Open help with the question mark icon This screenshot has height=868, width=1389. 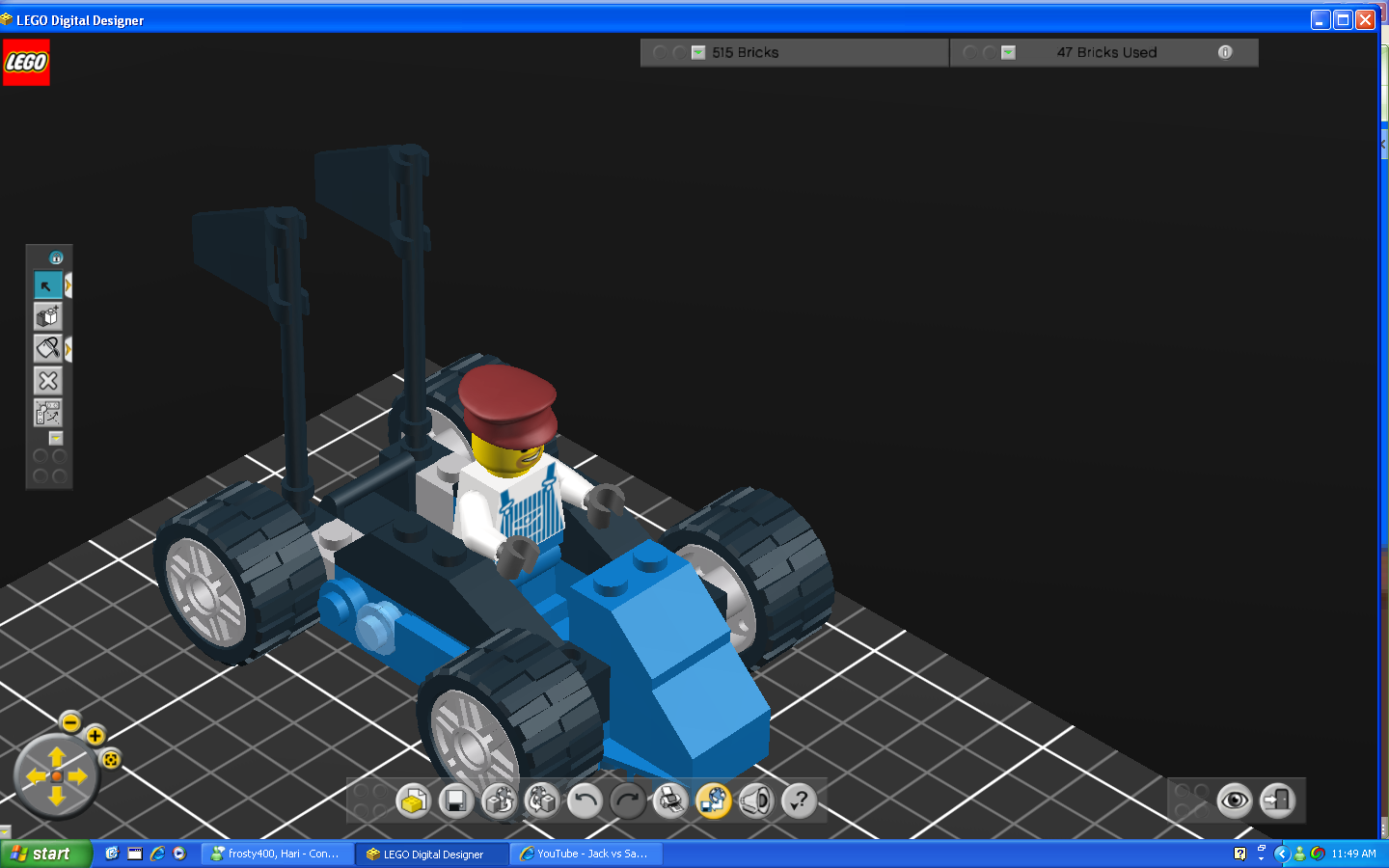[x=800, y=800]
